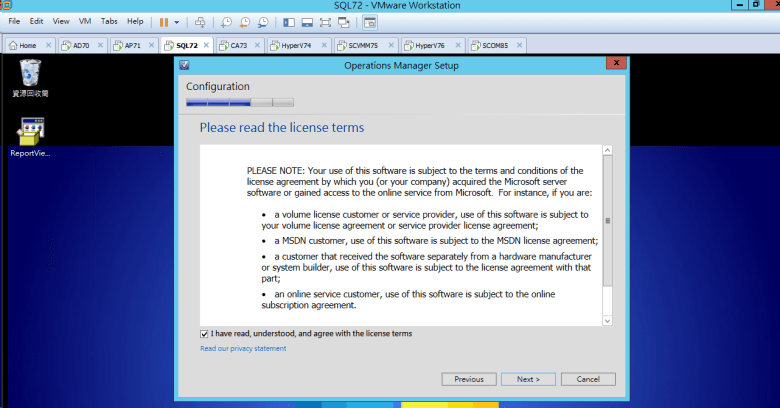
Task: Click the Next button in the setup
Action: (x=528, y=379)
